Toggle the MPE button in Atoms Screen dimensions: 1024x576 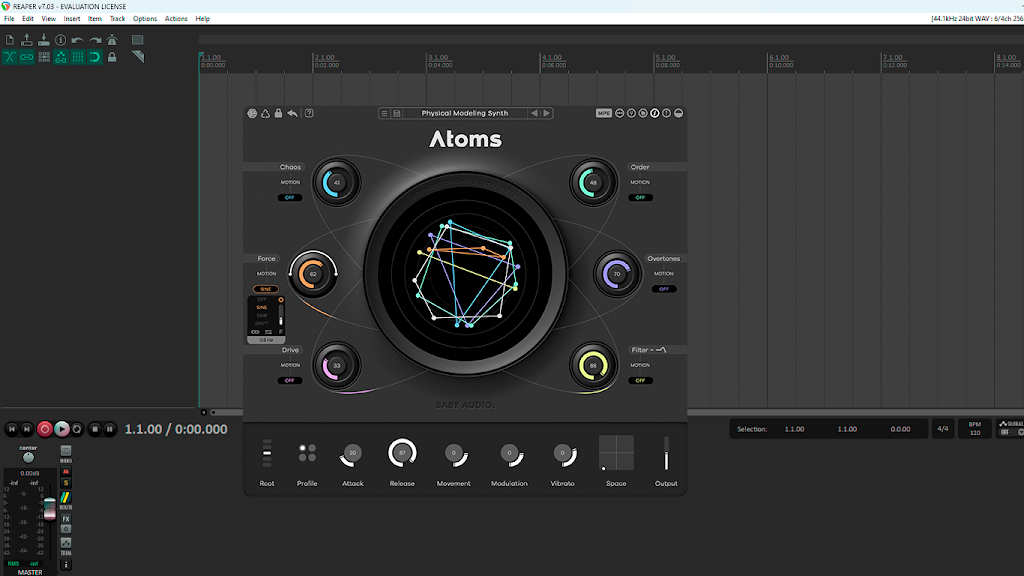coord(603,114)
